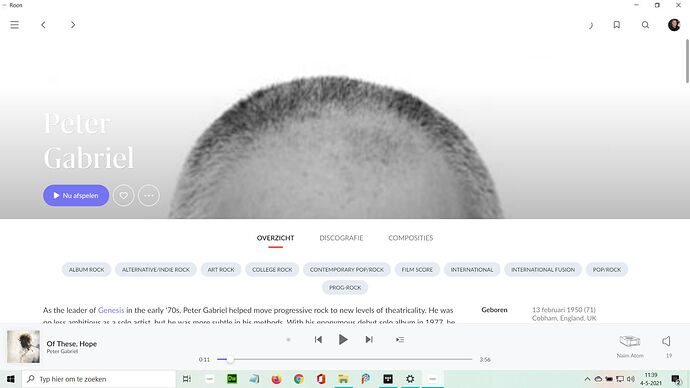Image resolution: width=690 pixels, height=388 pixels.
Task: Open the three-dots more options menu
Action: [x=149, y=195]
